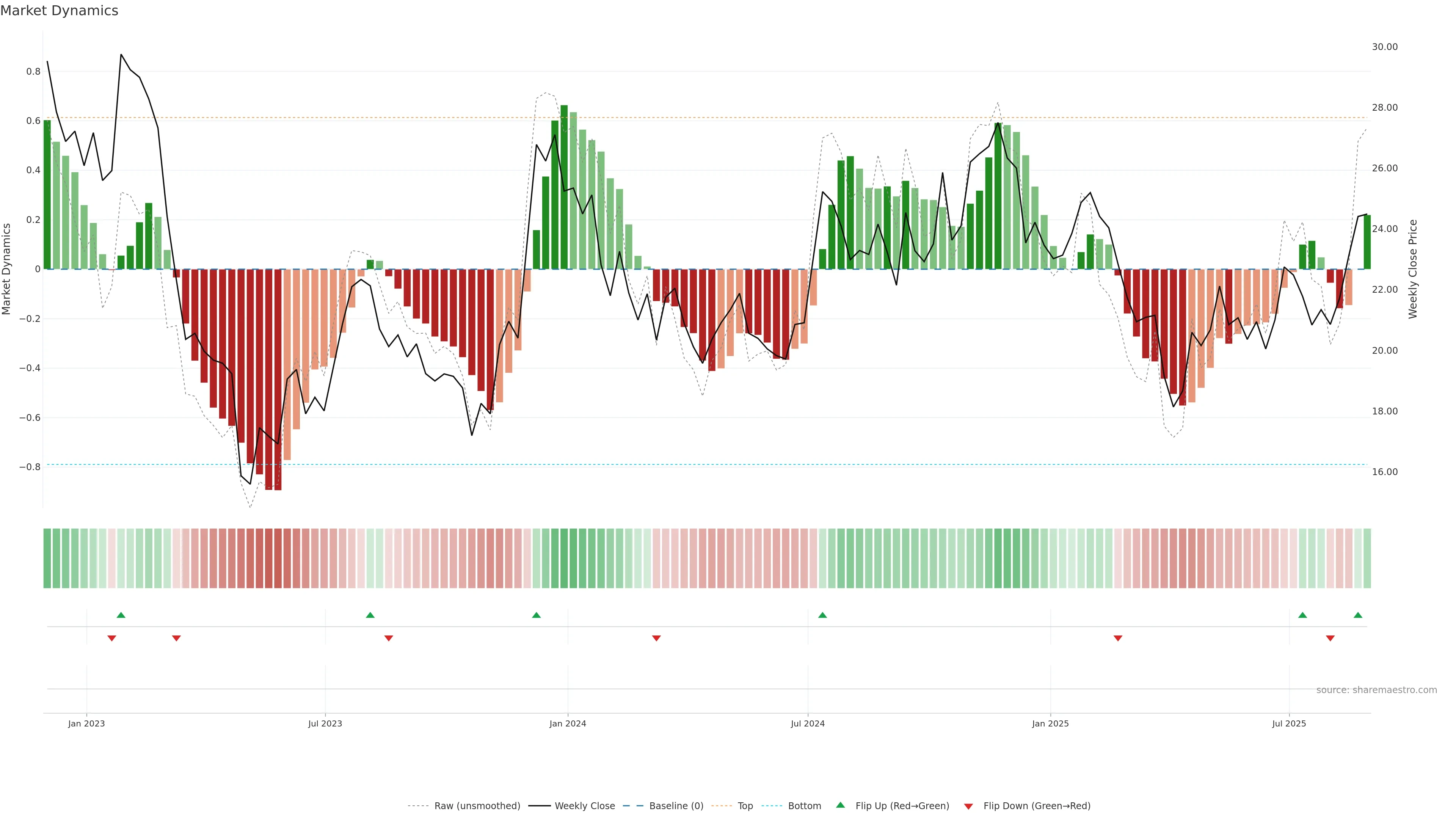1456x819 pixels.
Task: Toggle the Weekly Close legend entry
Action: (584, 806)
